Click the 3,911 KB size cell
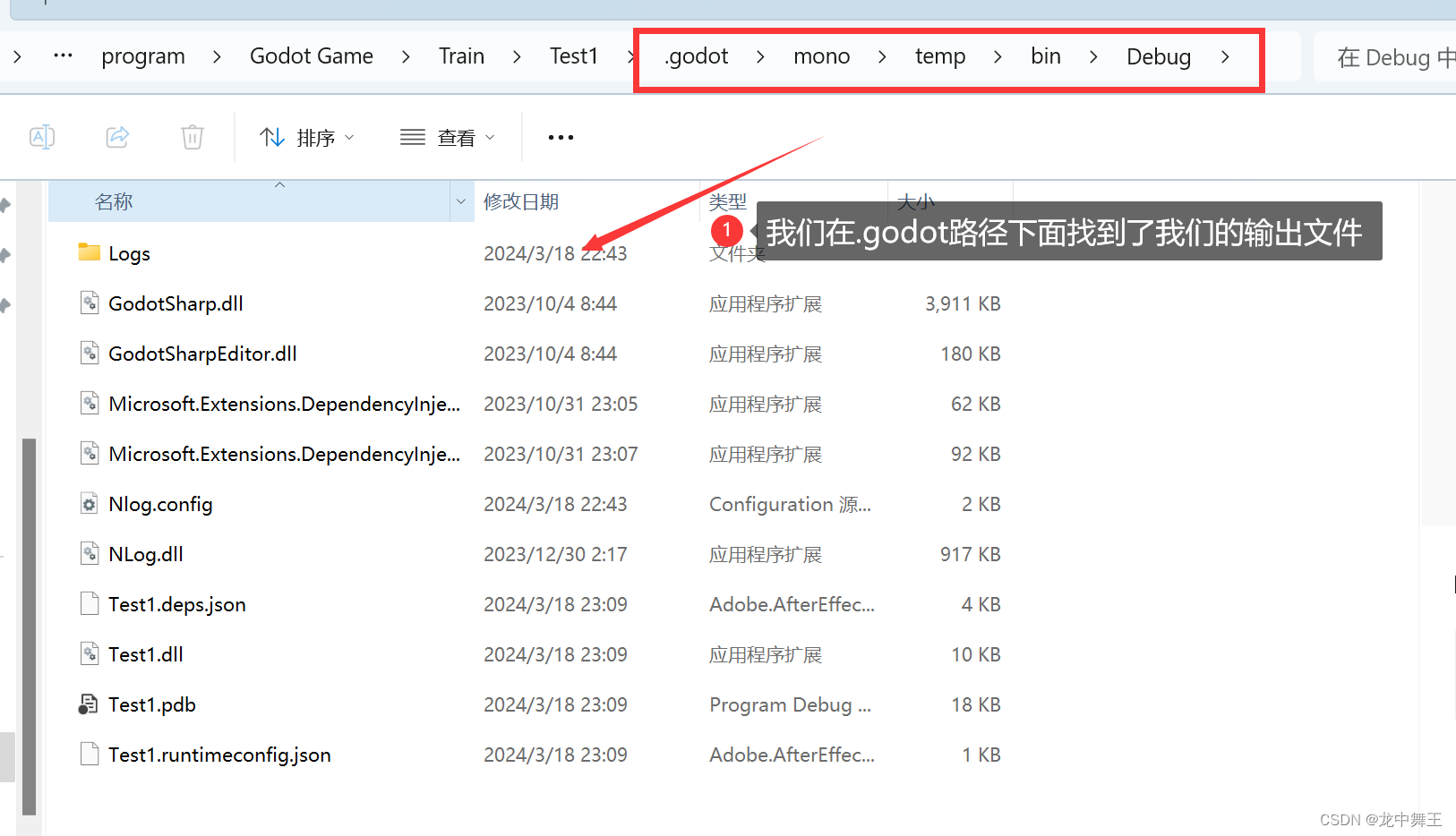This screenshot has height=836, width=1456. (963, 303)
